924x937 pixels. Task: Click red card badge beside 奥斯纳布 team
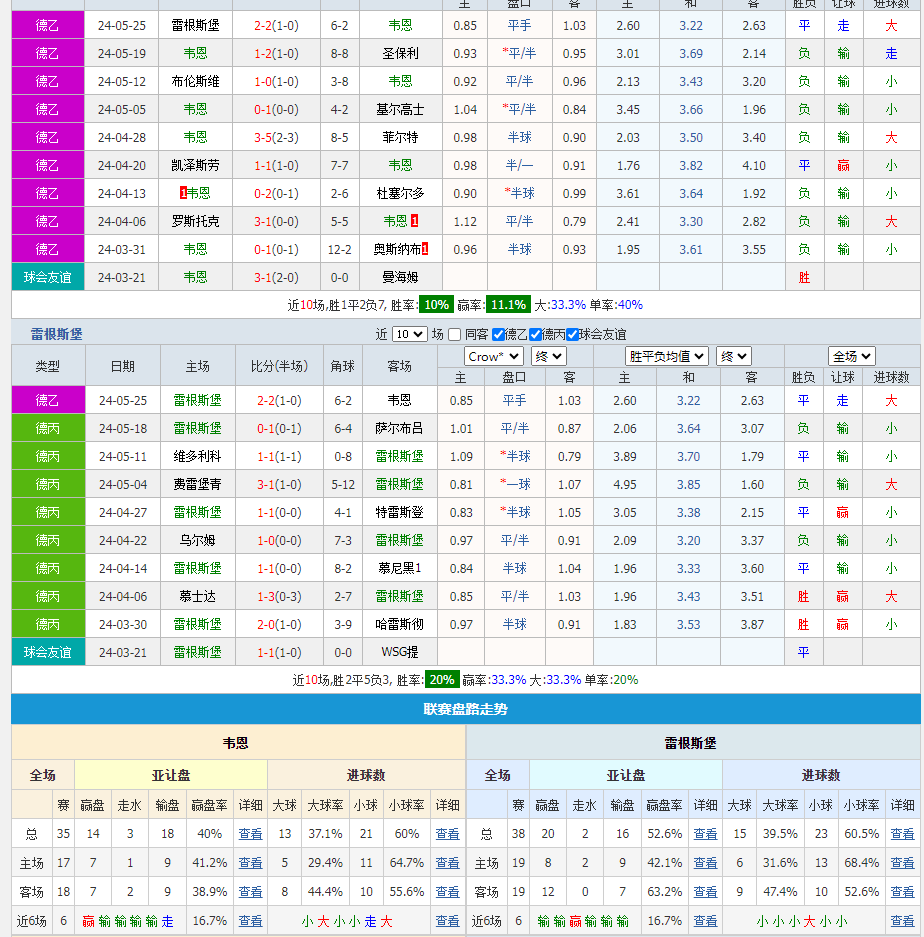[x=425, y=249]
